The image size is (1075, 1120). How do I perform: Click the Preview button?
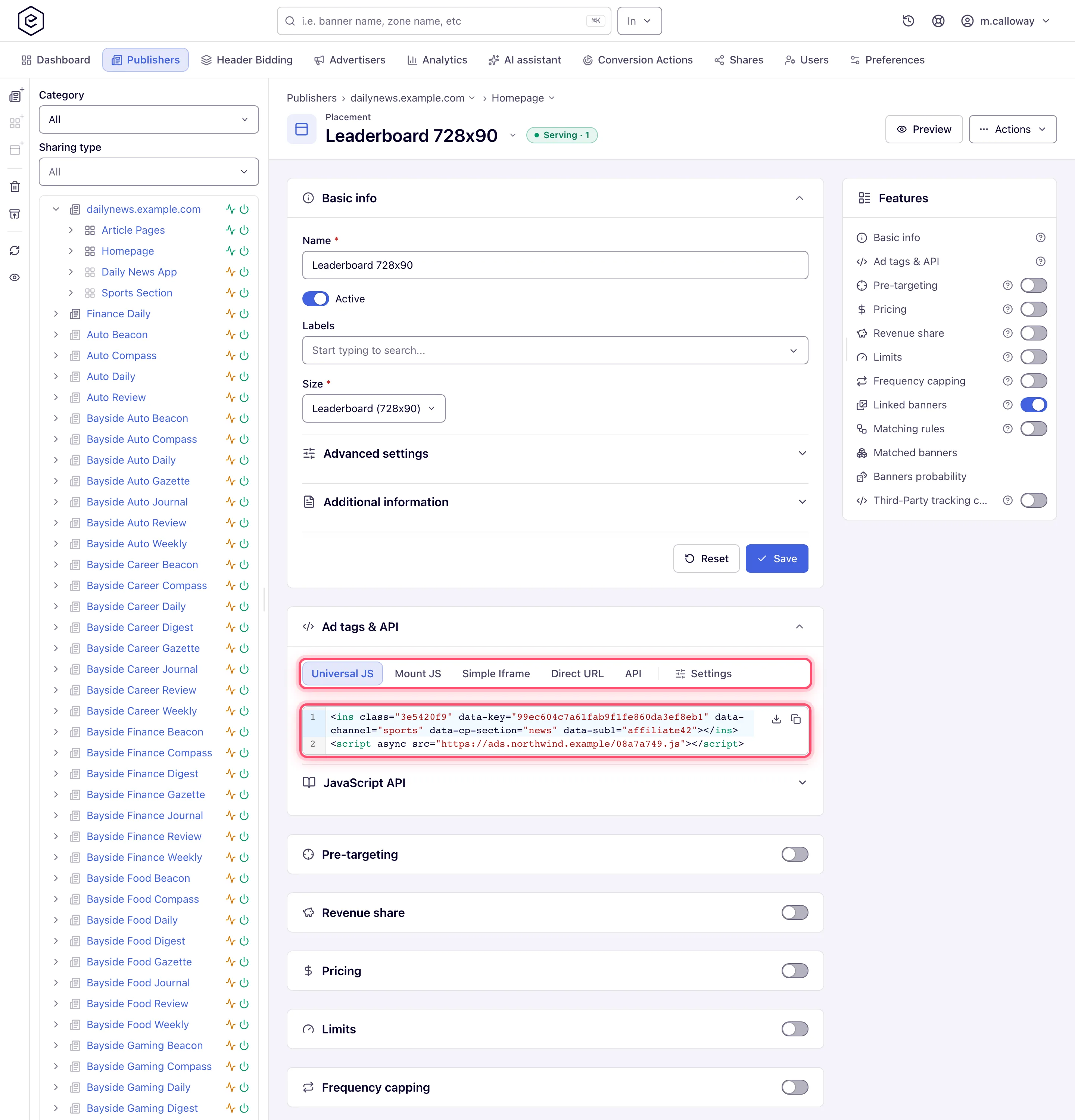(923, 129)
